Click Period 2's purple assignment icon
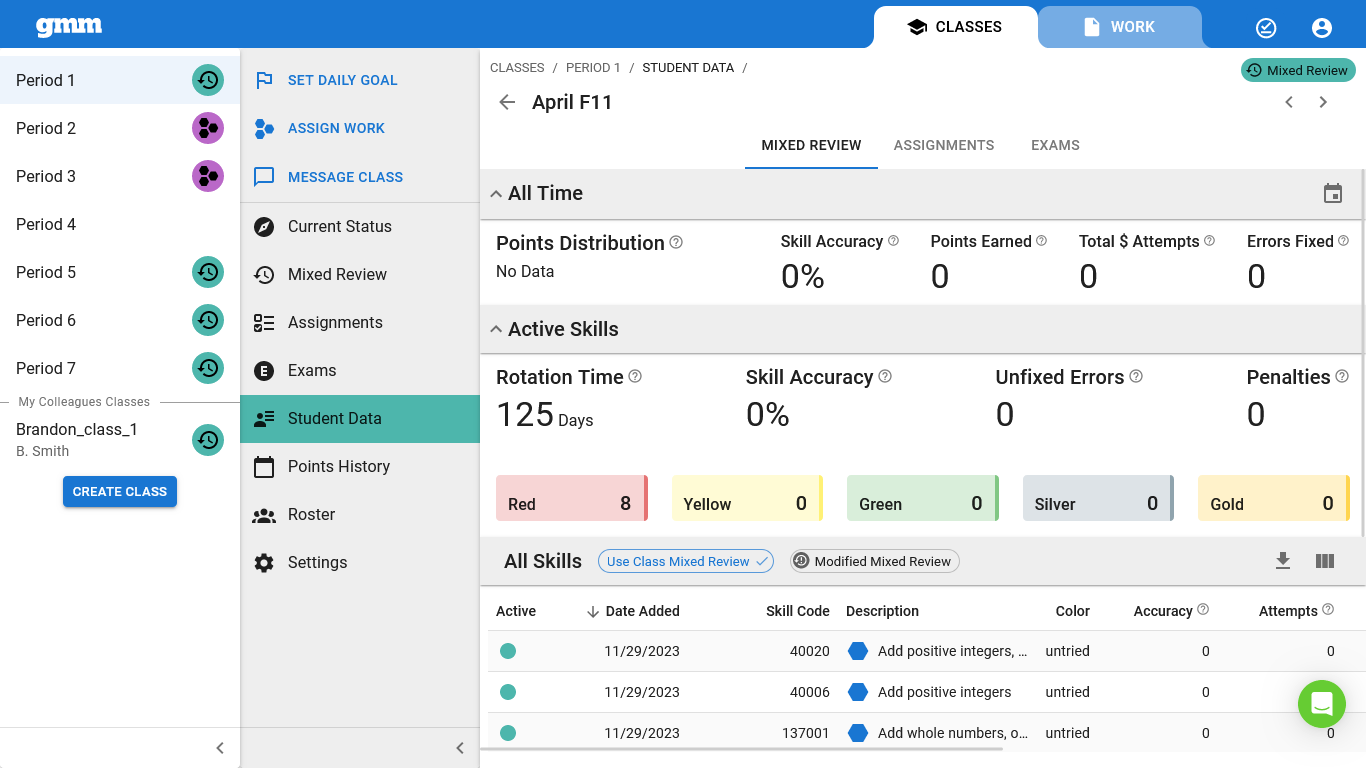 208,128
